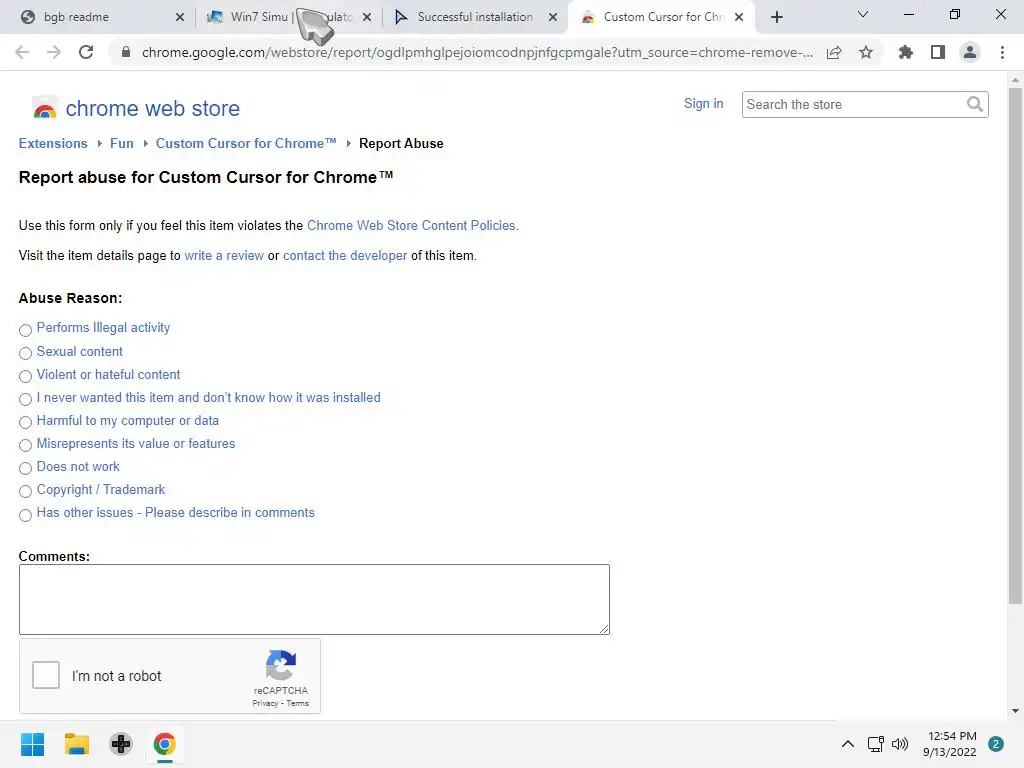Click inside the Comments text area
1024x768 pixels.
[314, 600]
